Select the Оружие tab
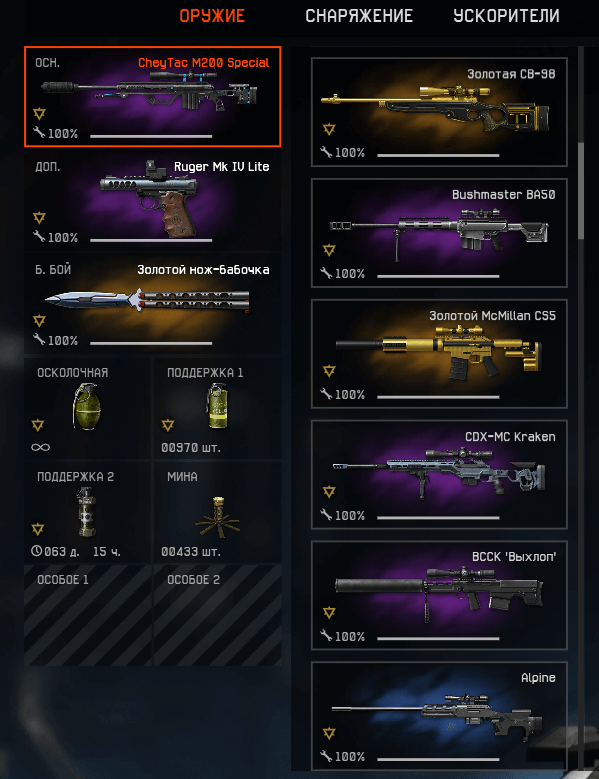The height and width of the screenshot is (779, 599). click(212, 16)
